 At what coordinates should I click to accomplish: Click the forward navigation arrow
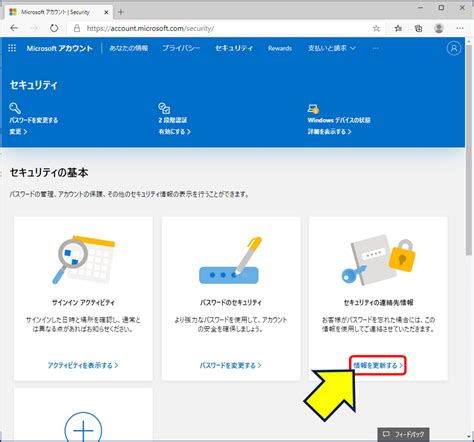[34, 28]
